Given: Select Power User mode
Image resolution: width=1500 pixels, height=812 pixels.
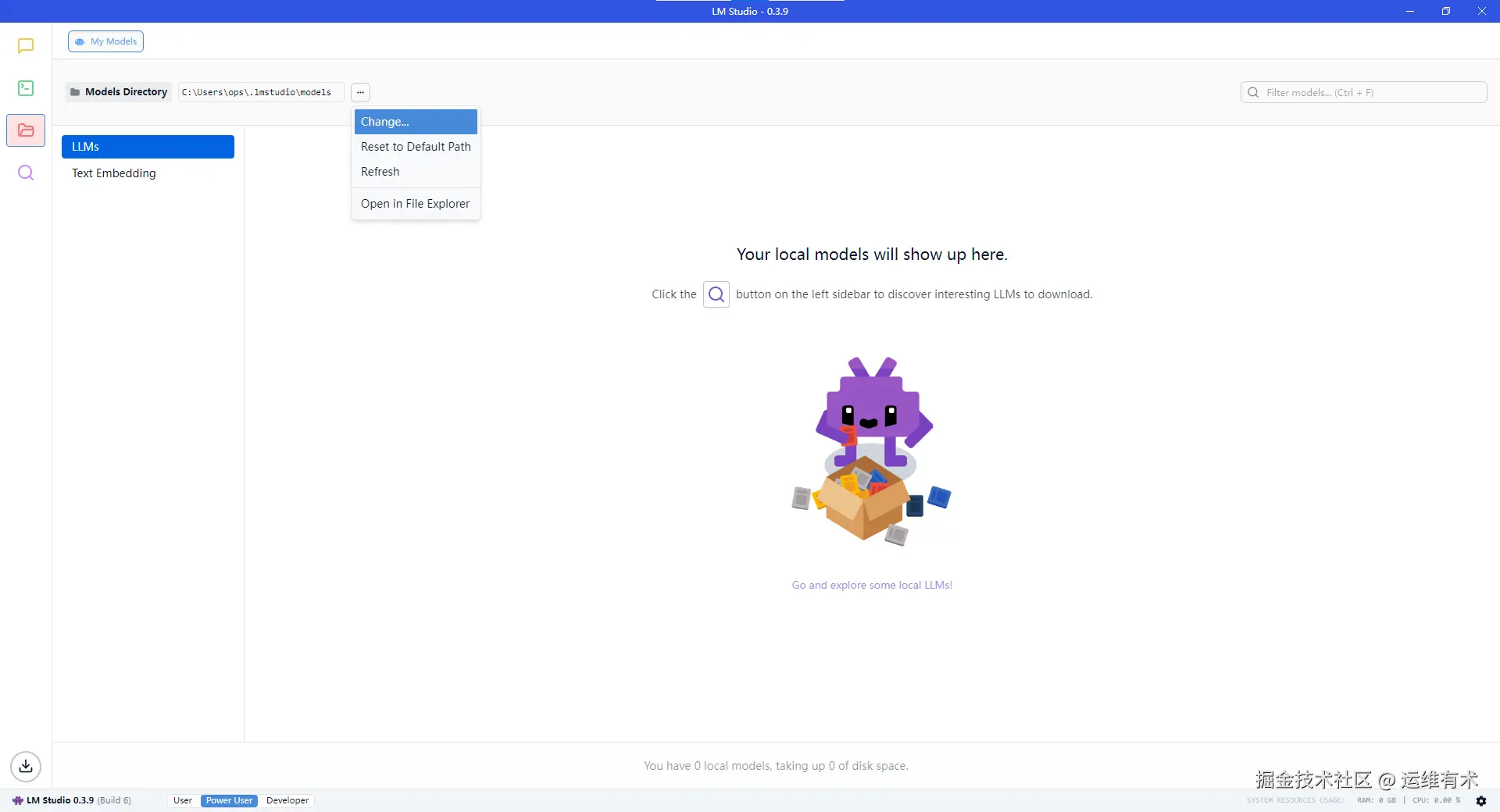Looking at the screenshot, I should 229,800.
